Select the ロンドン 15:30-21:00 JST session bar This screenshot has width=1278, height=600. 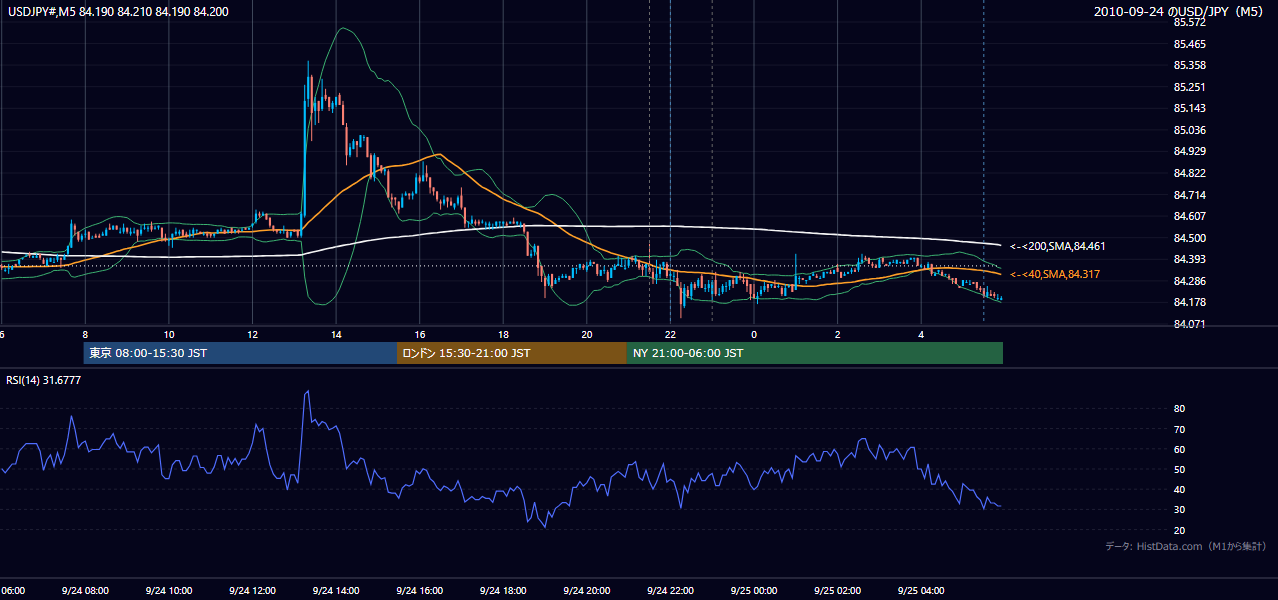coord(512,353)
